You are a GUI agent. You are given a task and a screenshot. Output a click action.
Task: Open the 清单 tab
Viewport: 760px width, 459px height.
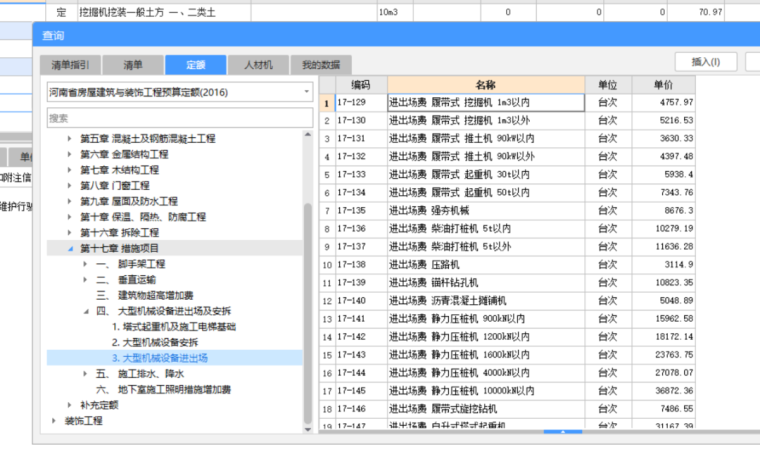[x=132, y=65]
